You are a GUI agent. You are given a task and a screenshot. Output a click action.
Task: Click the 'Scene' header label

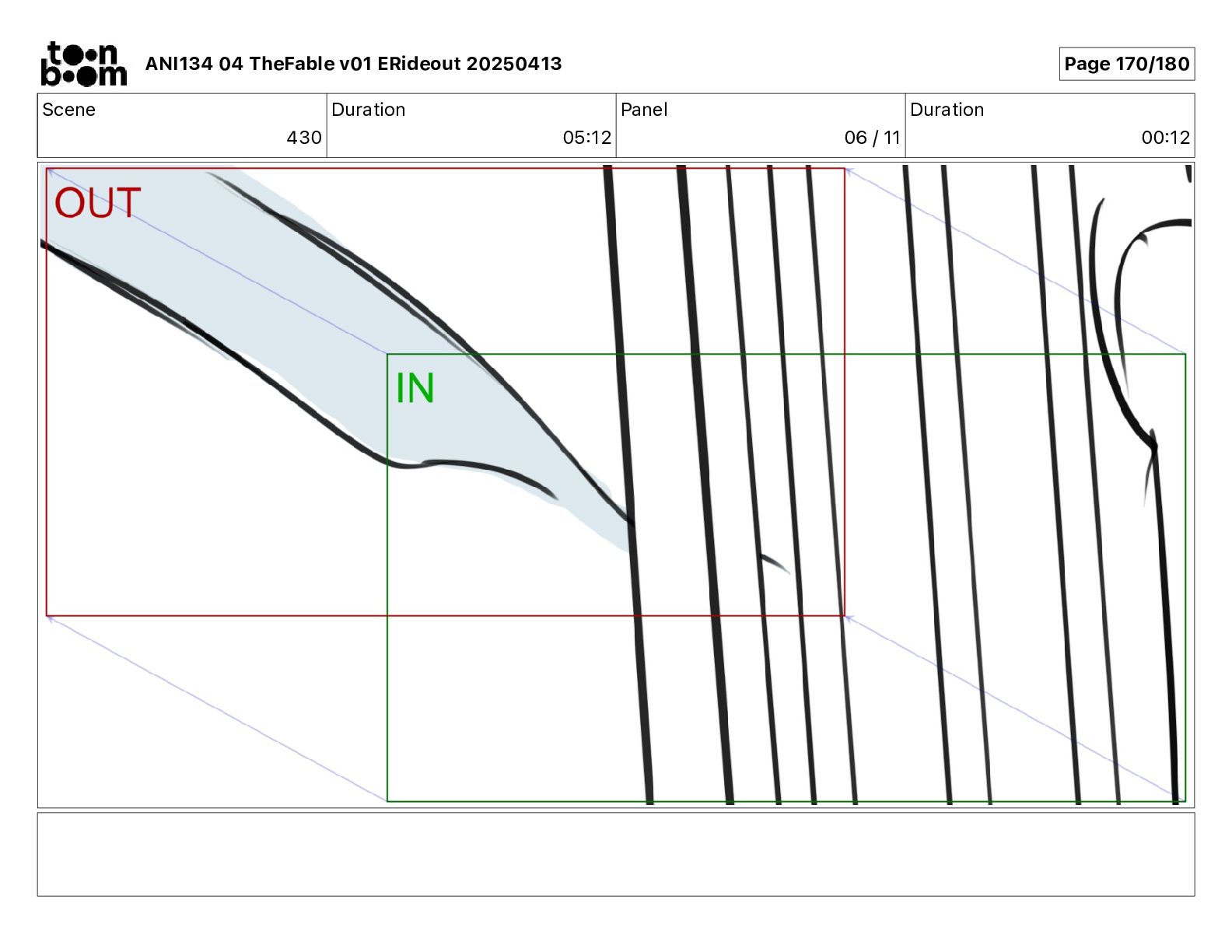pyautogui.click(x=68, y=110)
